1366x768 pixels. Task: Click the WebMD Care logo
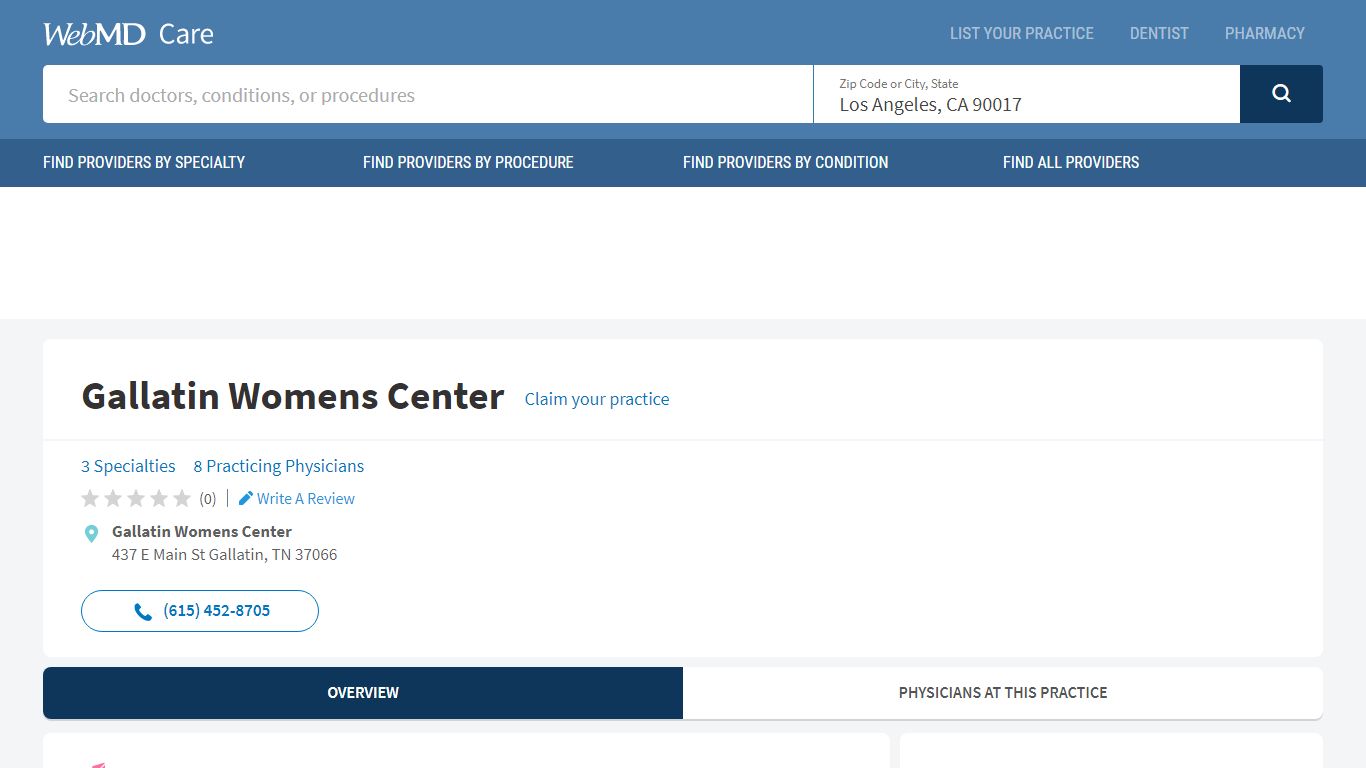point(128,34)
